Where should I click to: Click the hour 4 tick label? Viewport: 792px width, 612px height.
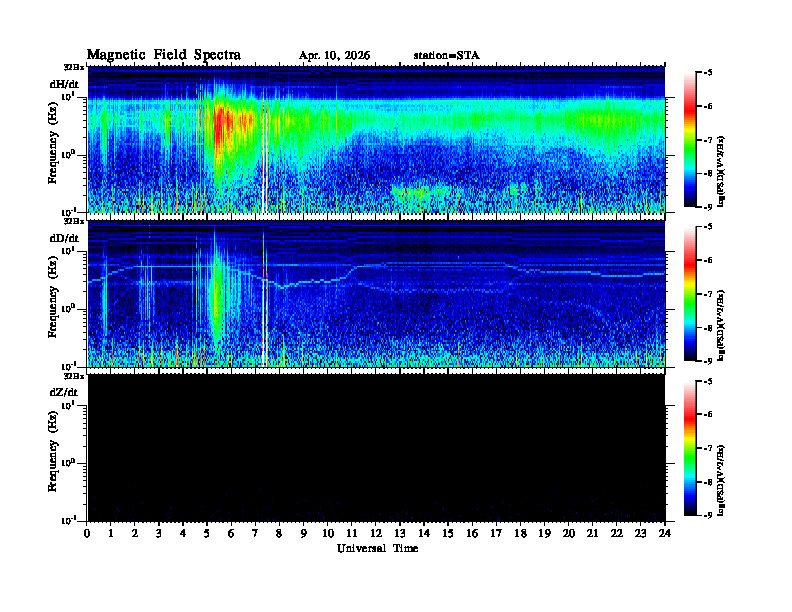point(183,533)
